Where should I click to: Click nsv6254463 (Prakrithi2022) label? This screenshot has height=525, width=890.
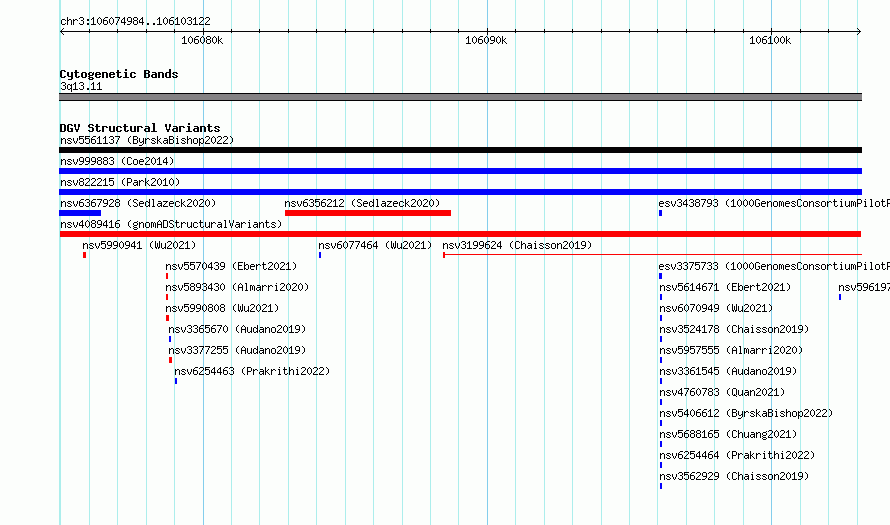click(252, 371)
